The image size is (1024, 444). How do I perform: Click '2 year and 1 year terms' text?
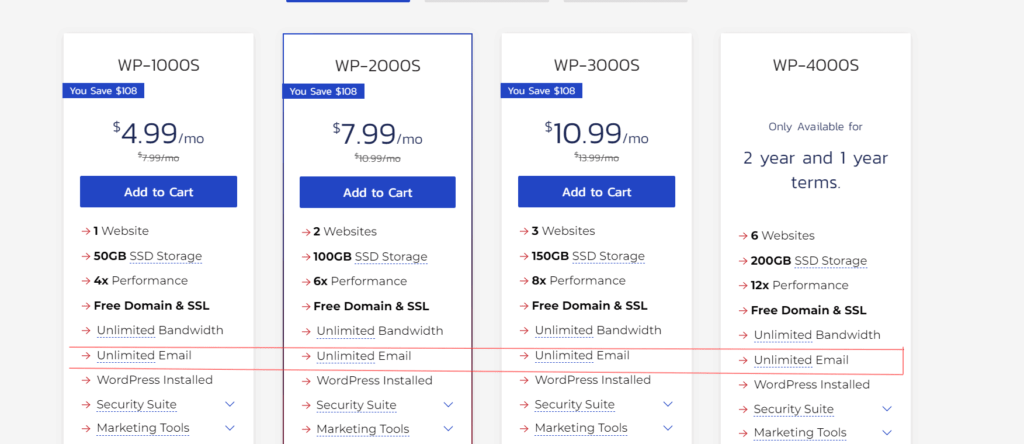(x=816, y=170)
